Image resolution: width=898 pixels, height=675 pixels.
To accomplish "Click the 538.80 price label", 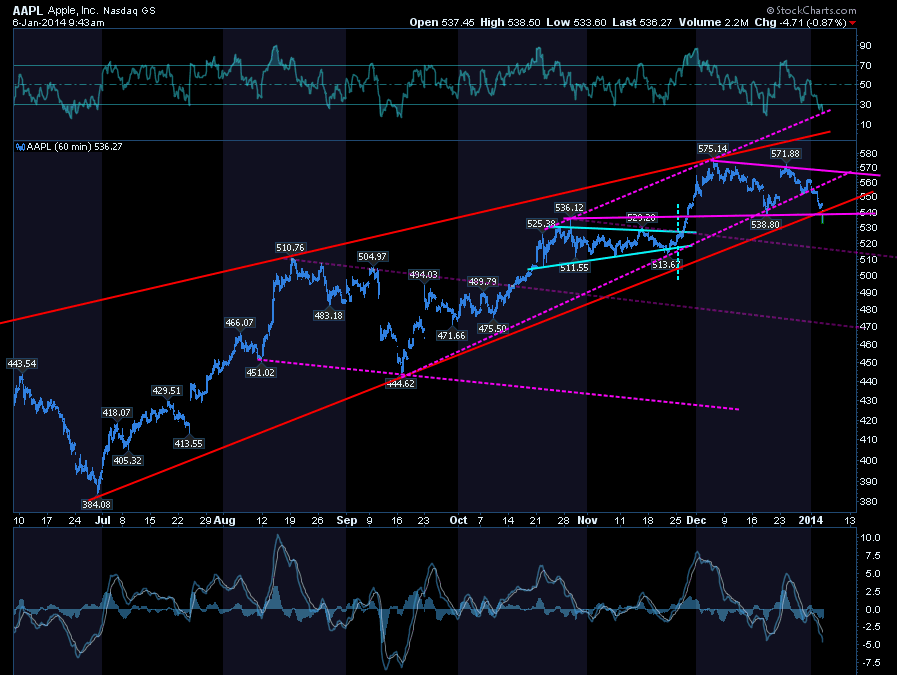I will coord(765,224).
